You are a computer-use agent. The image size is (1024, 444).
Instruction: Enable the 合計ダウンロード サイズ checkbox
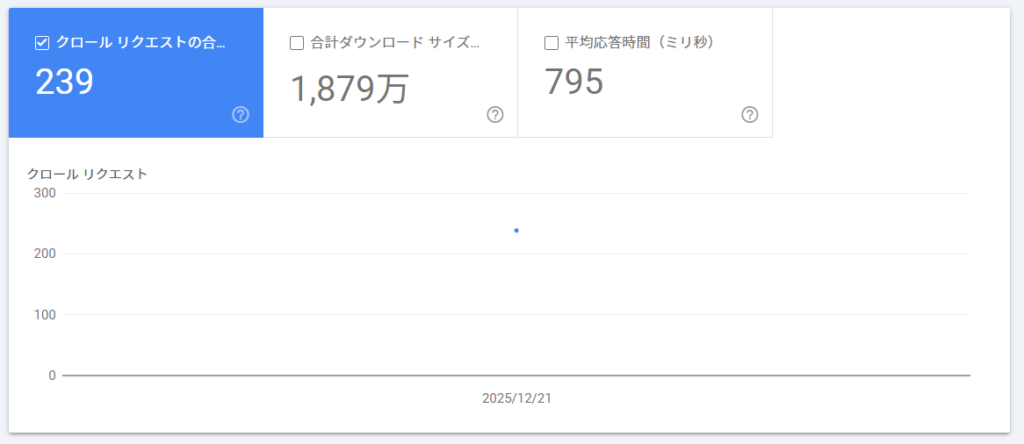click(x=296, y=43)
